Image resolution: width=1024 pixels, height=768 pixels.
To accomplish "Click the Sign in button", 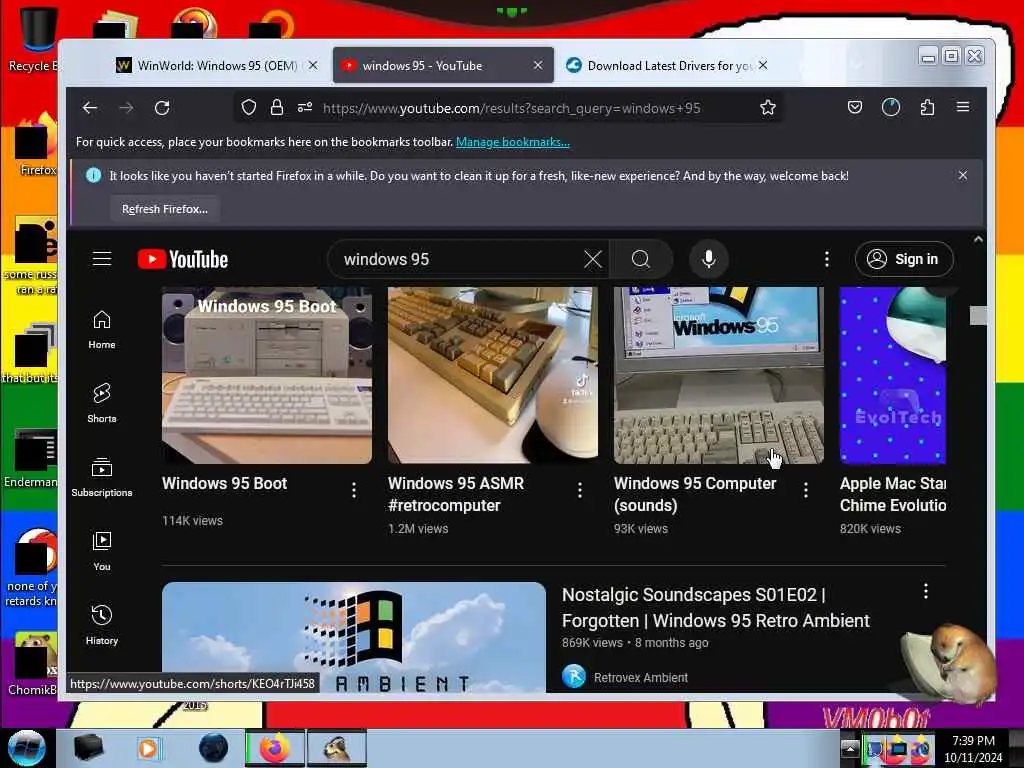I will click(x=904, y=259).
